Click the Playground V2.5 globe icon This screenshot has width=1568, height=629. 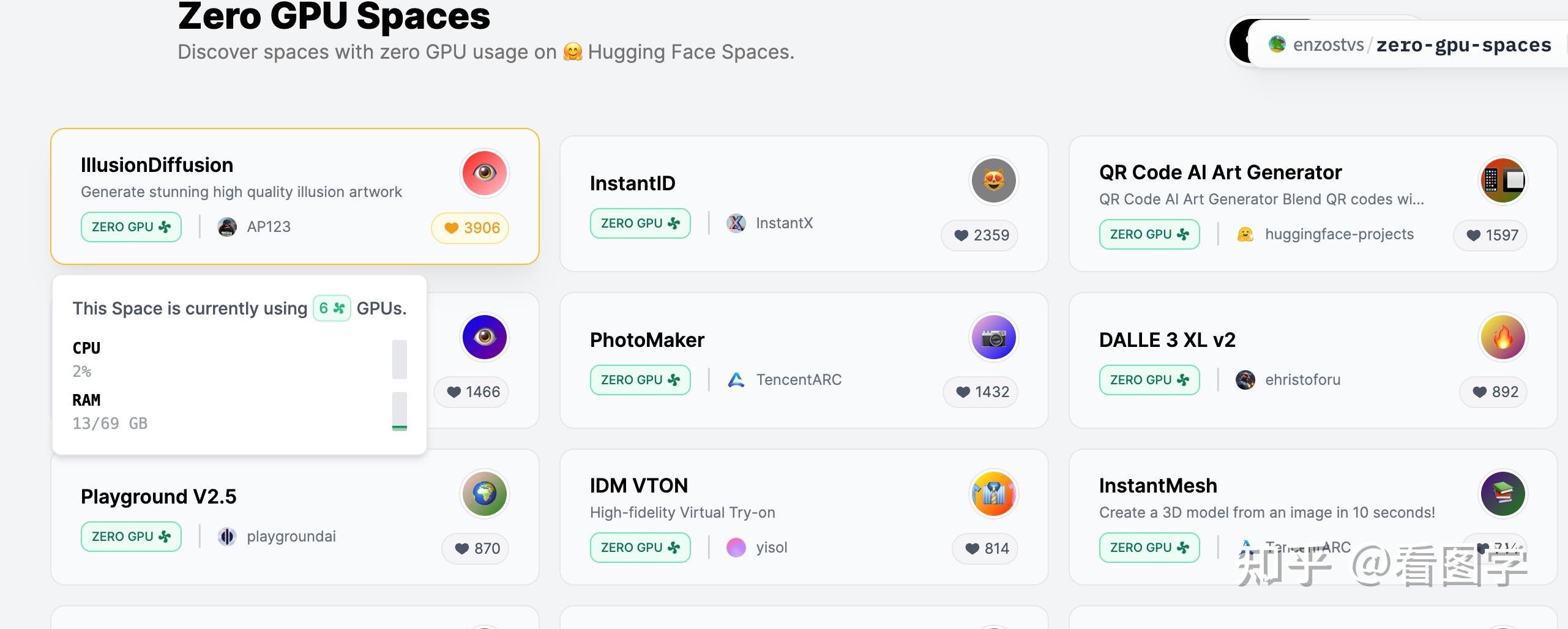click(484, 494)
